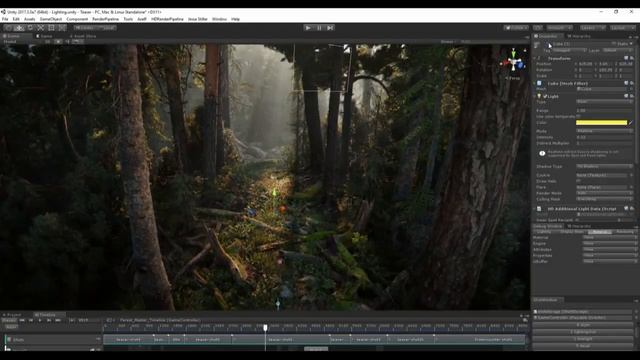Open the HD Additional Light Data settings gear
Screen dimensions: 640x360
coord(632,209)
